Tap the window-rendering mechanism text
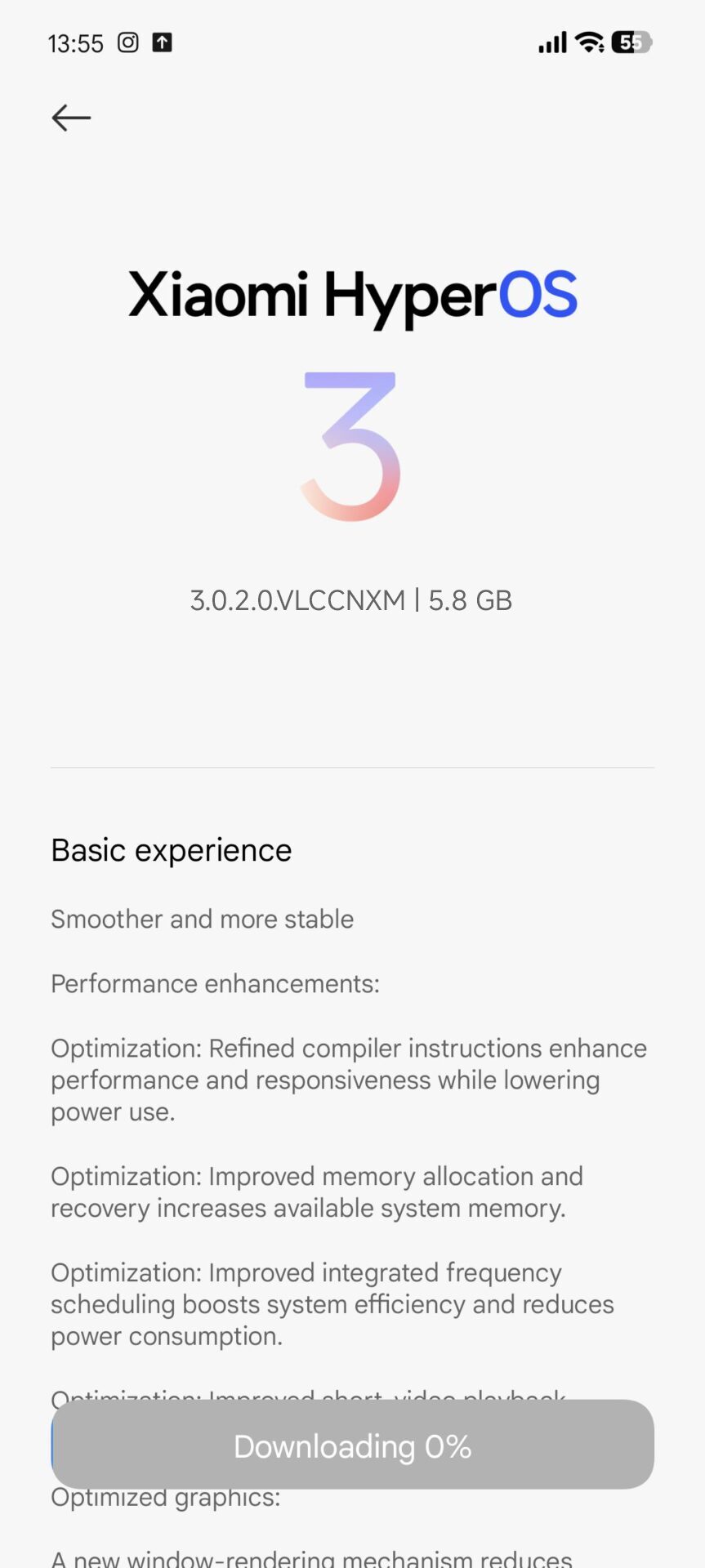 click(x=312, y=1558)
